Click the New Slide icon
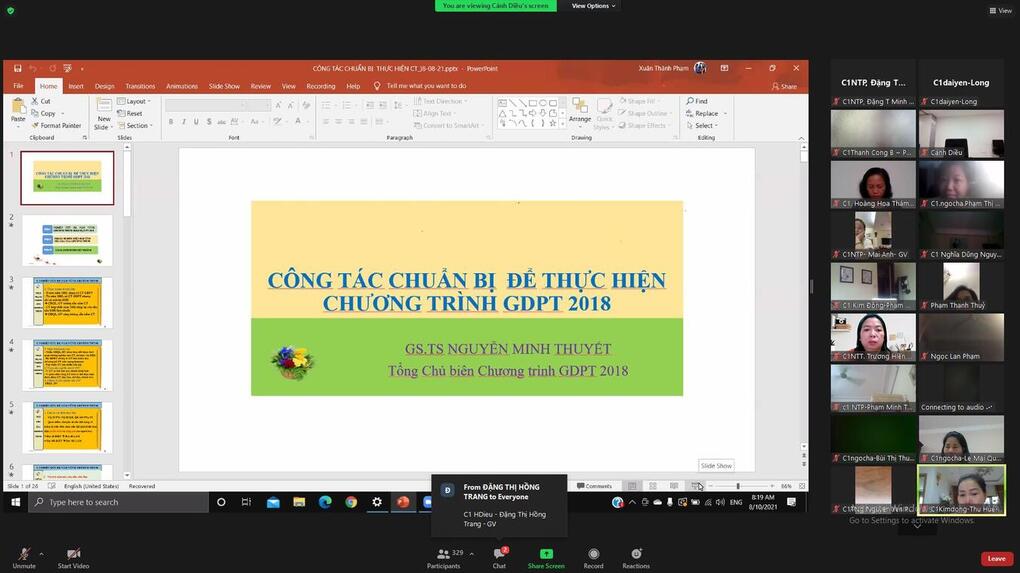 click(x=103, y=105)
